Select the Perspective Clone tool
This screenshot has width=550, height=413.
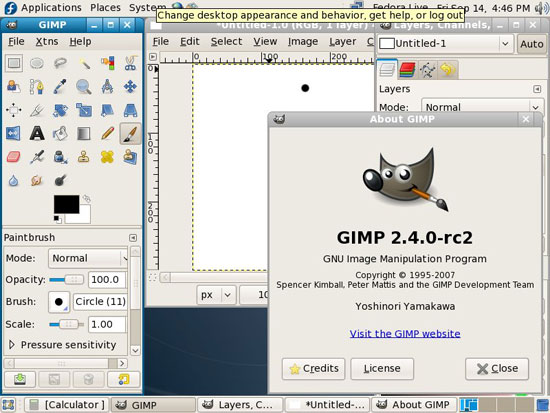click(x=130, y=157)
